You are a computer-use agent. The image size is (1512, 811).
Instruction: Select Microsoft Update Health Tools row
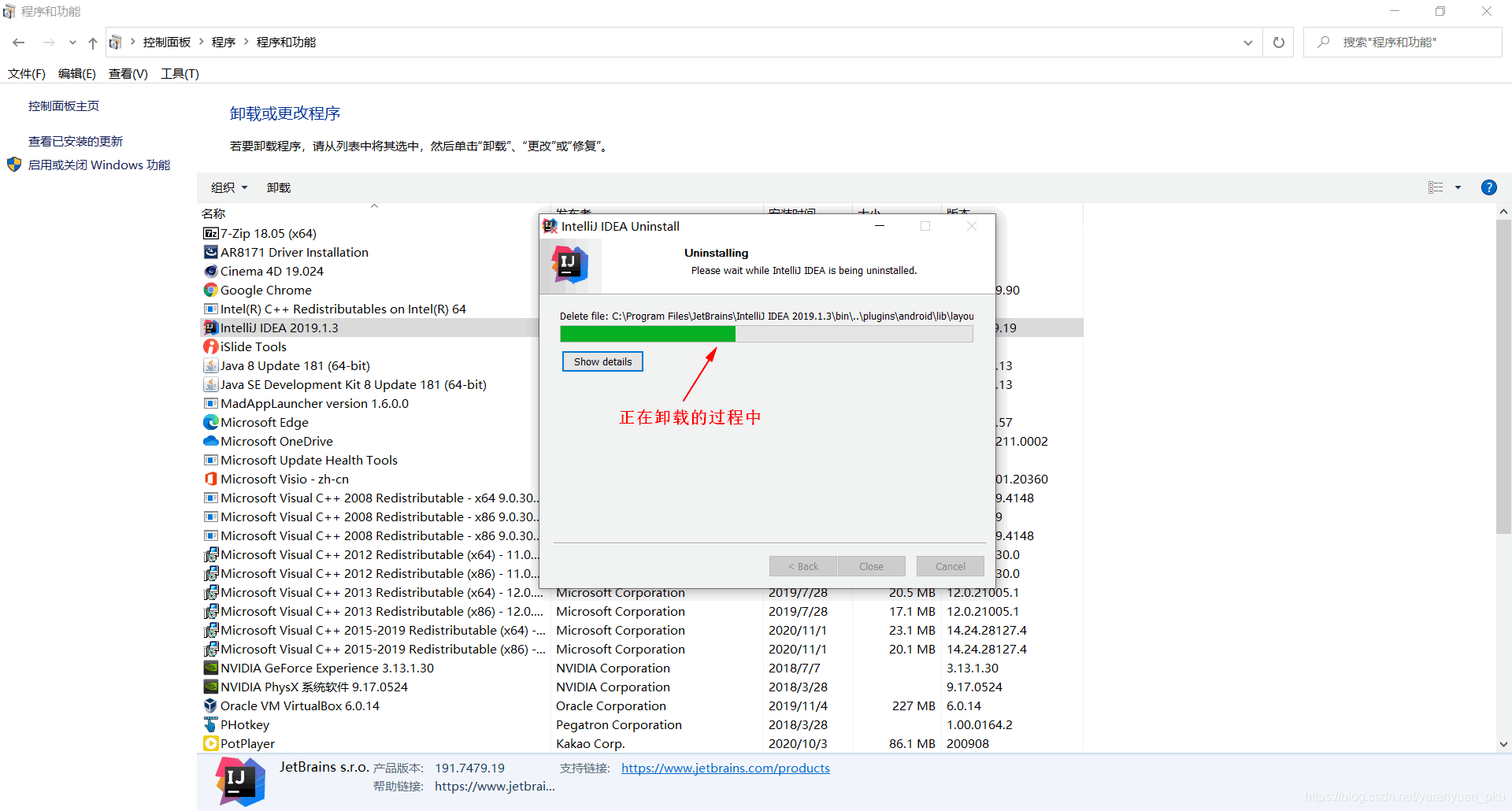click(x=309, y=460)
